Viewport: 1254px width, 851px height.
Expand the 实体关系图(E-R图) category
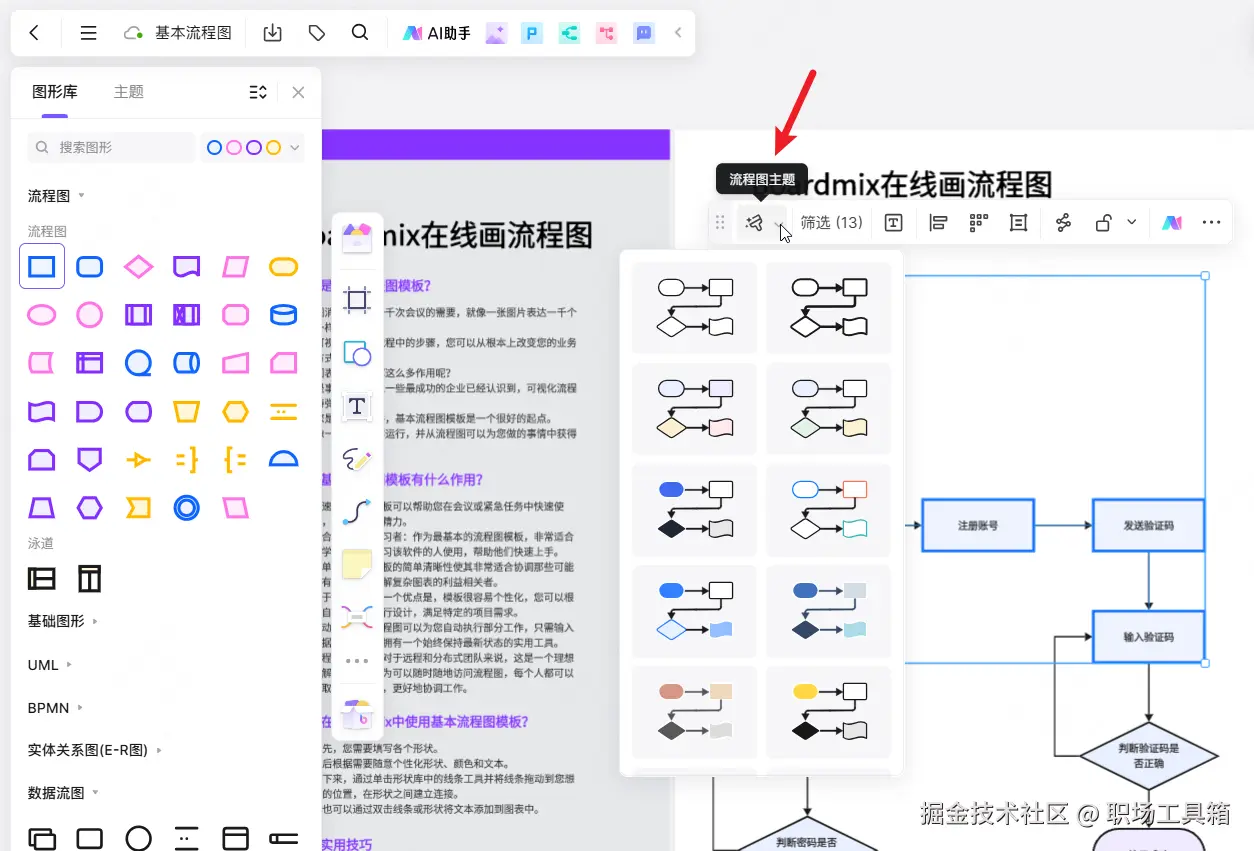point(95,750)
